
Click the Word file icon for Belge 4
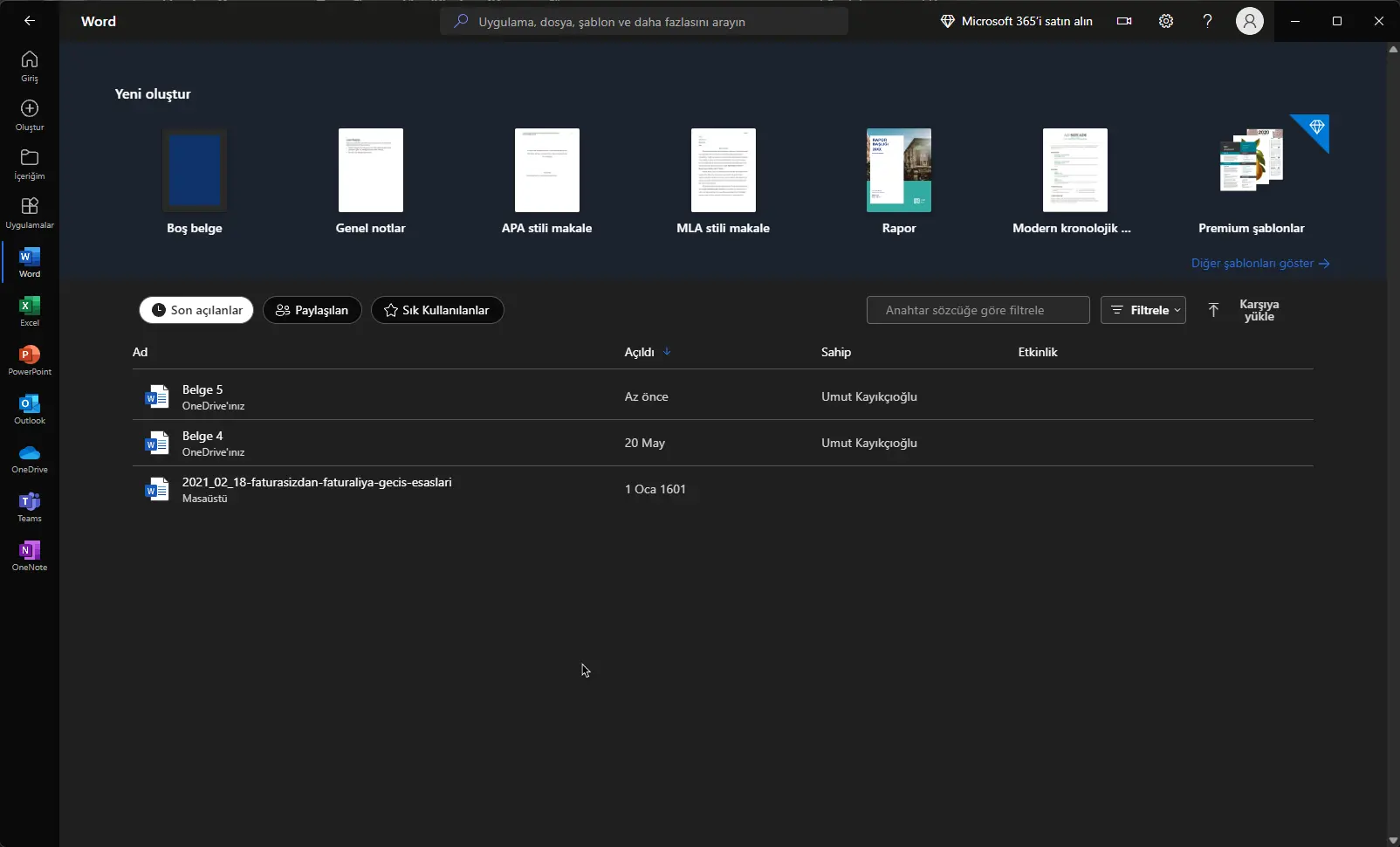(x=157, y=444)
